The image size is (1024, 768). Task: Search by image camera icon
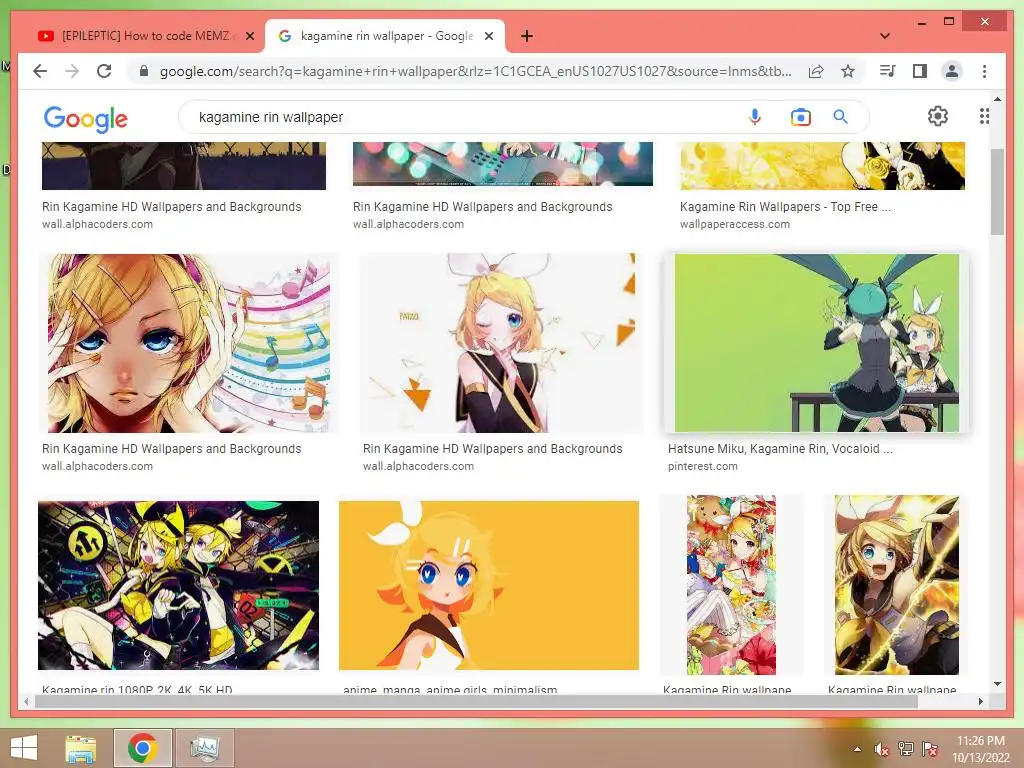tap(800, 117)
